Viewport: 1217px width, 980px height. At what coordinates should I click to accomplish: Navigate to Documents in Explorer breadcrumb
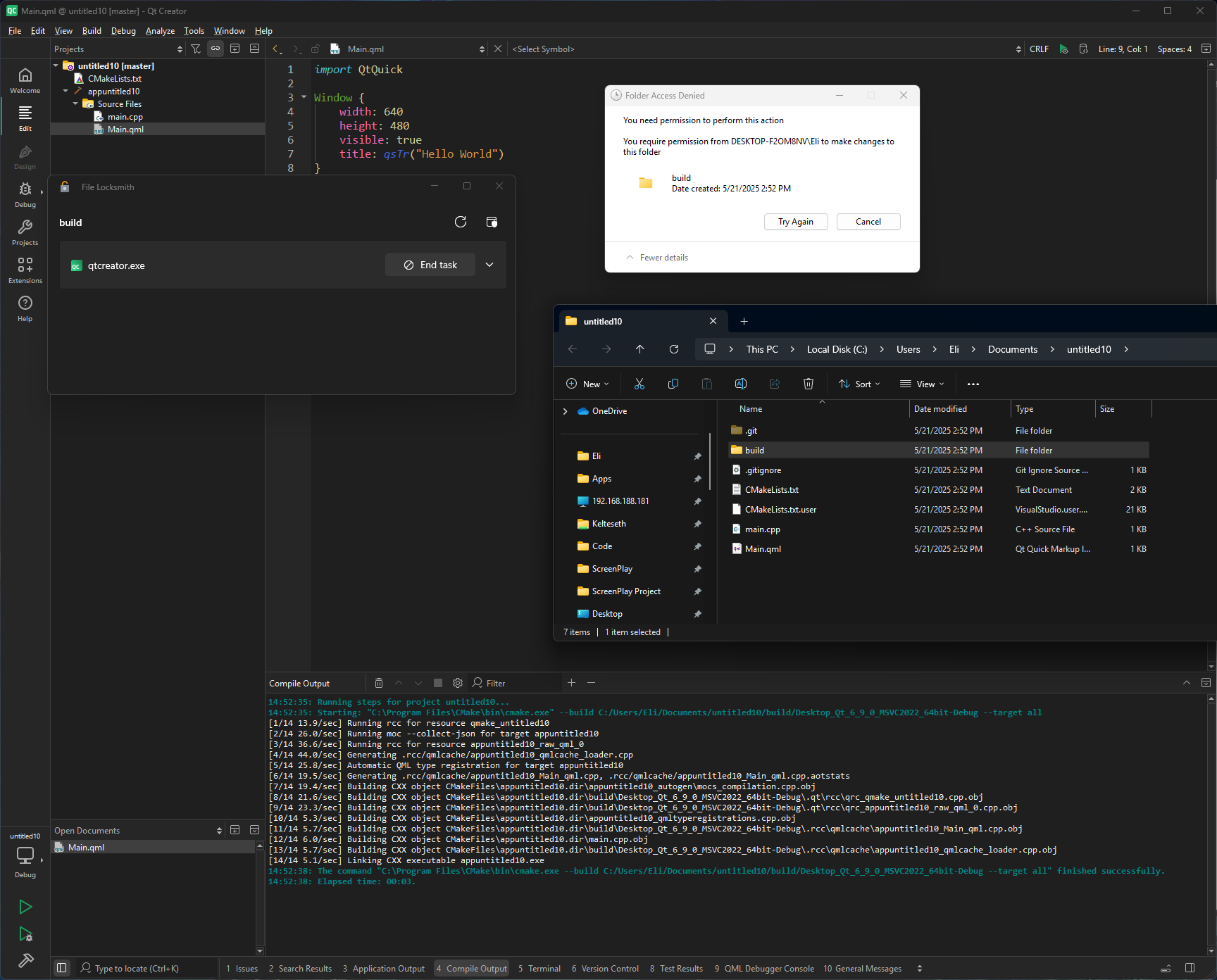tap(1013, 349)
